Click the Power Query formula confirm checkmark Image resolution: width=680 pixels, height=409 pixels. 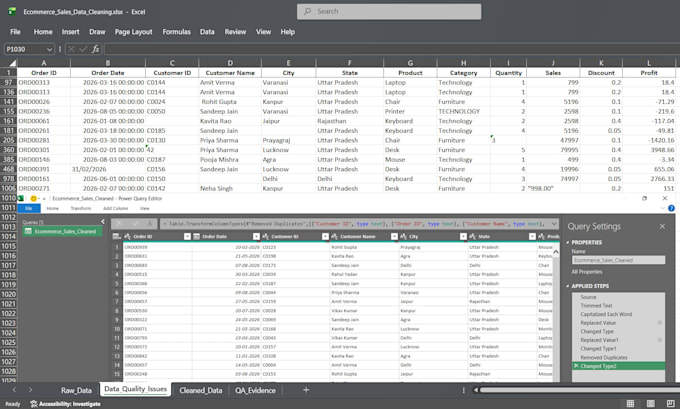(135, 224)
